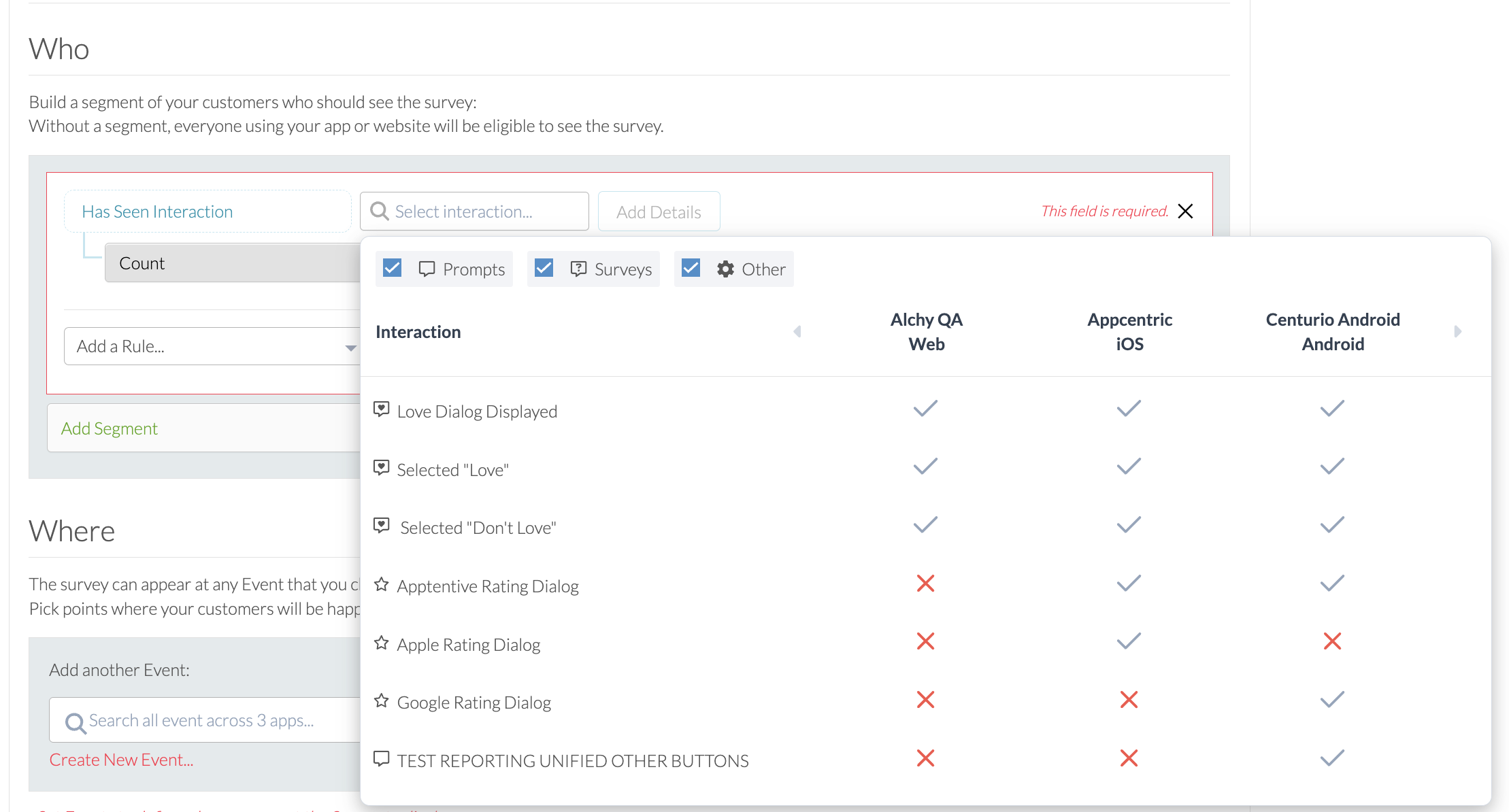This screenshot has width=1509, height=812.
Task: Open the Add a Rule dropdown
Action: coord(212,347)
